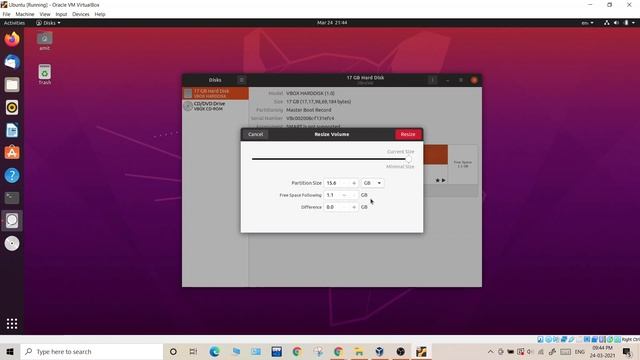Open drive options menu in Disks header

(432, 80)
